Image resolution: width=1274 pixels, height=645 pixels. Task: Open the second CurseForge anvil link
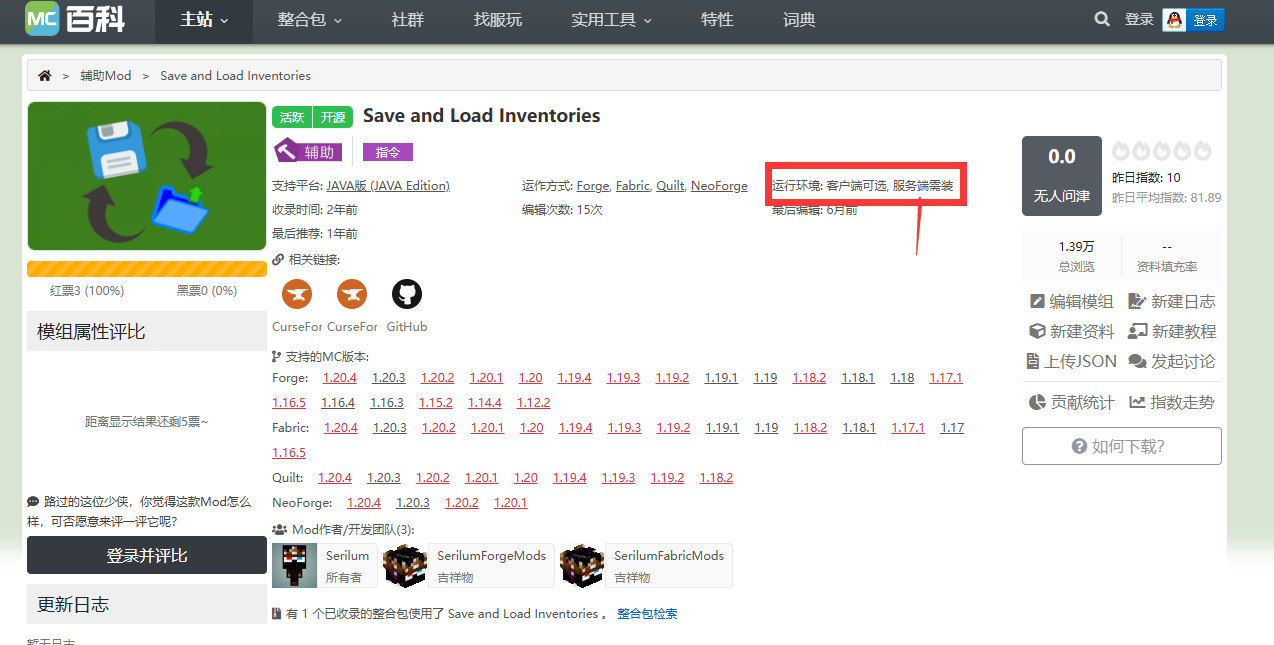[x=352, y=294]
